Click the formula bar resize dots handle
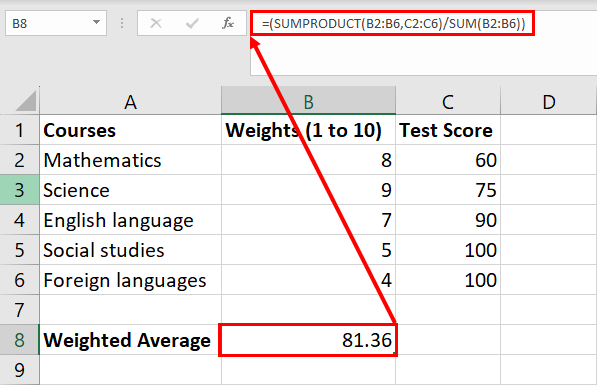597x385 pixels. click(x=122, y=24)
